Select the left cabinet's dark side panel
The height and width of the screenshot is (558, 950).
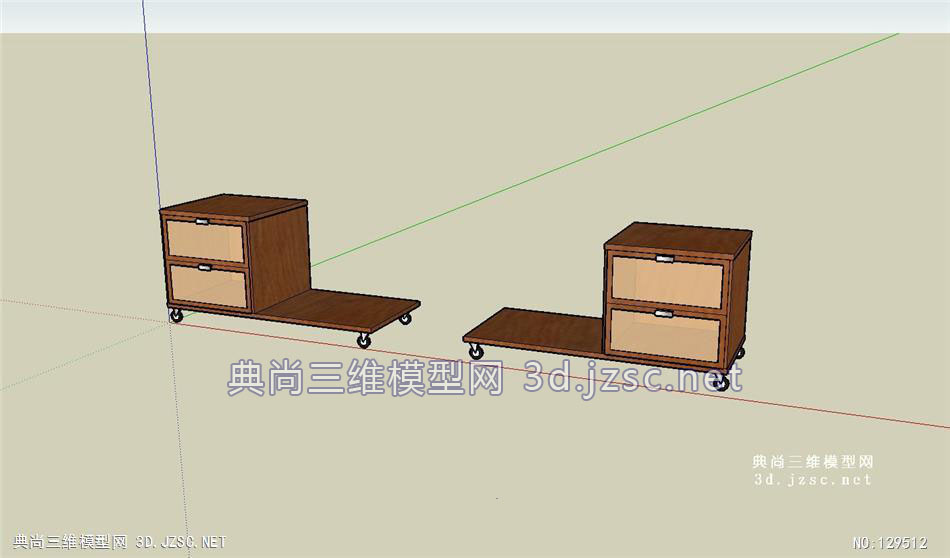pyautogui.click(x=280, y=257)
